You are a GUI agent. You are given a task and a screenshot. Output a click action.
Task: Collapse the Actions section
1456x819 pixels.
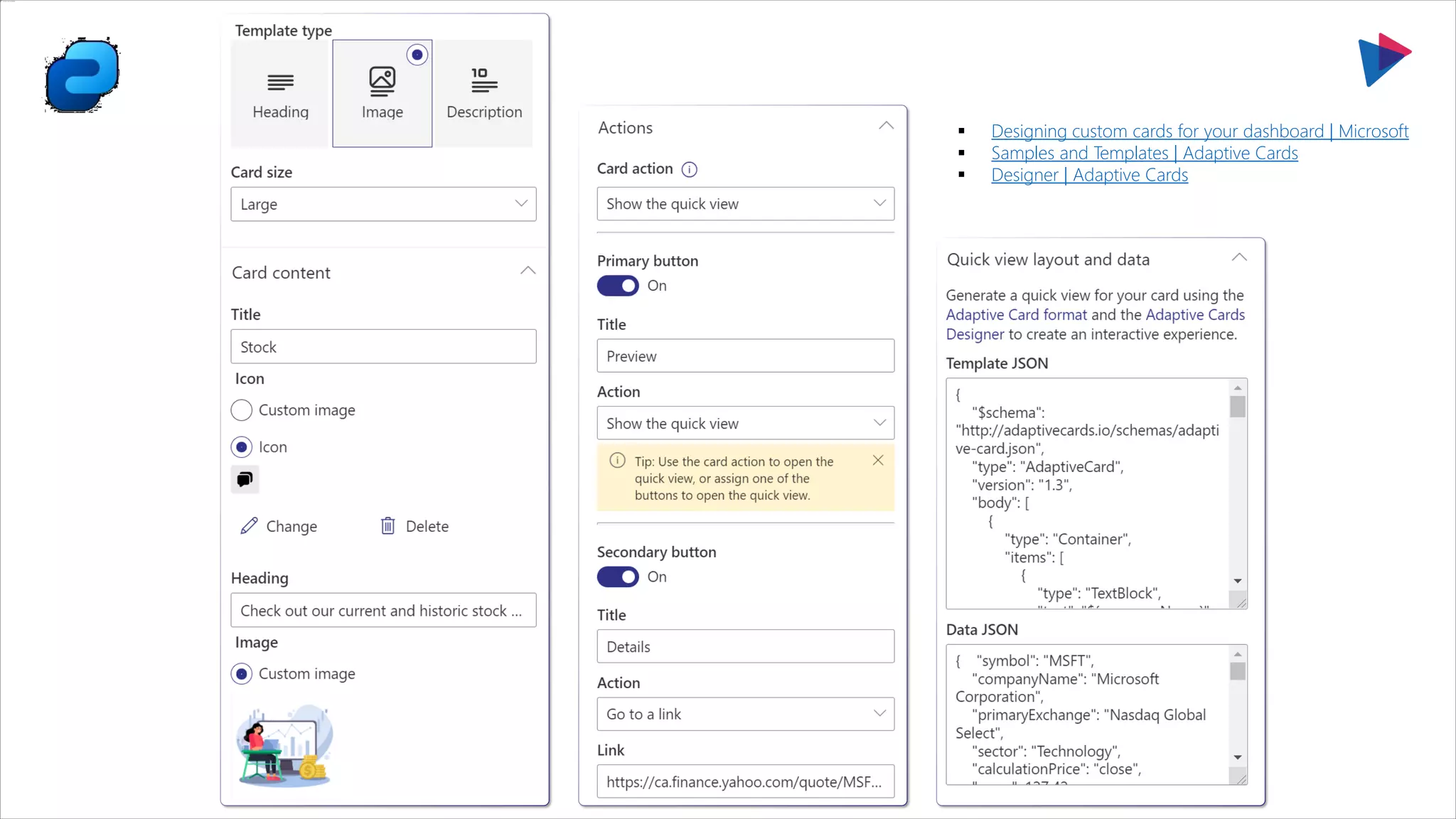click(886, 126)
